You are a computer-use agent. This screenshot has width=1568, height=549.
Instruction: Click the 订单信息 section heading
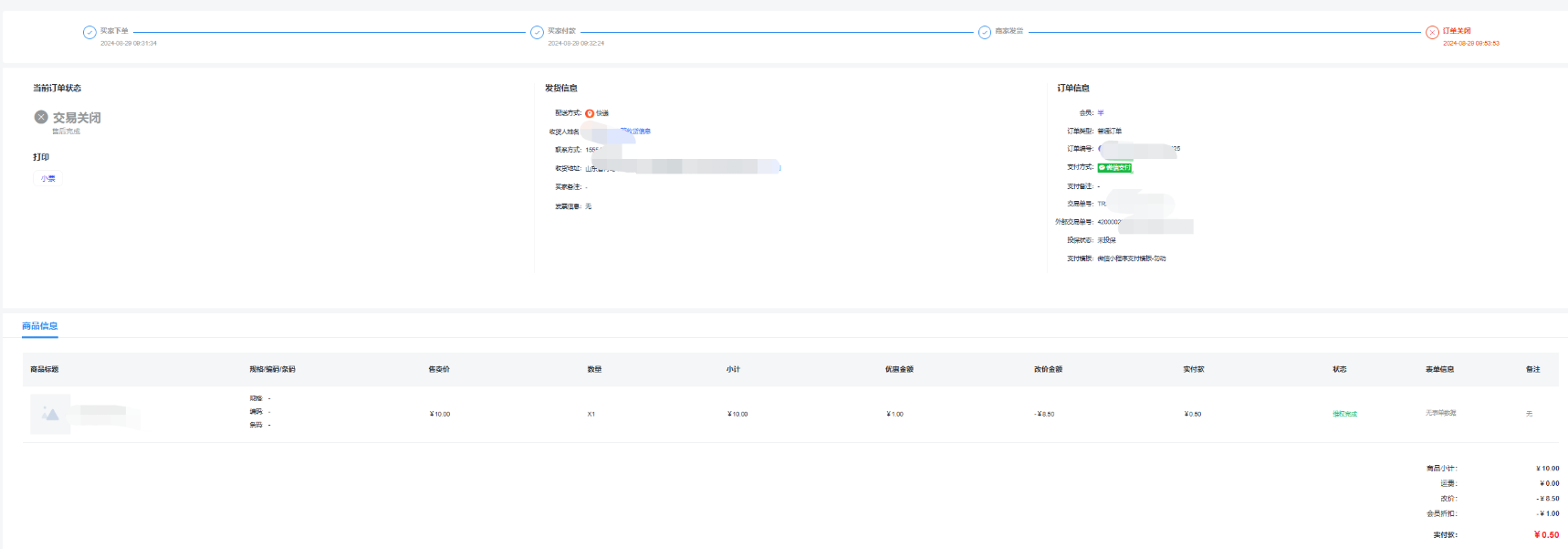tap(1073, 88)
